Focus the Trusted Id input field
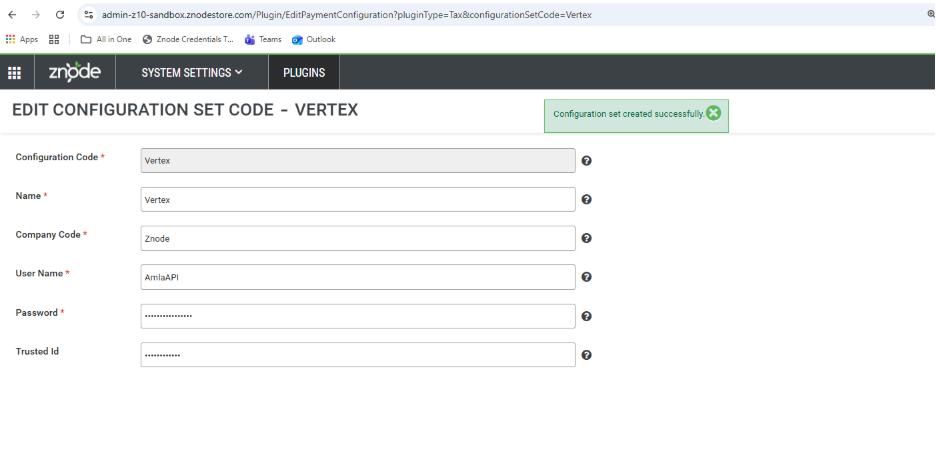This screenshot has width=936, height=460. pos(358,355)
